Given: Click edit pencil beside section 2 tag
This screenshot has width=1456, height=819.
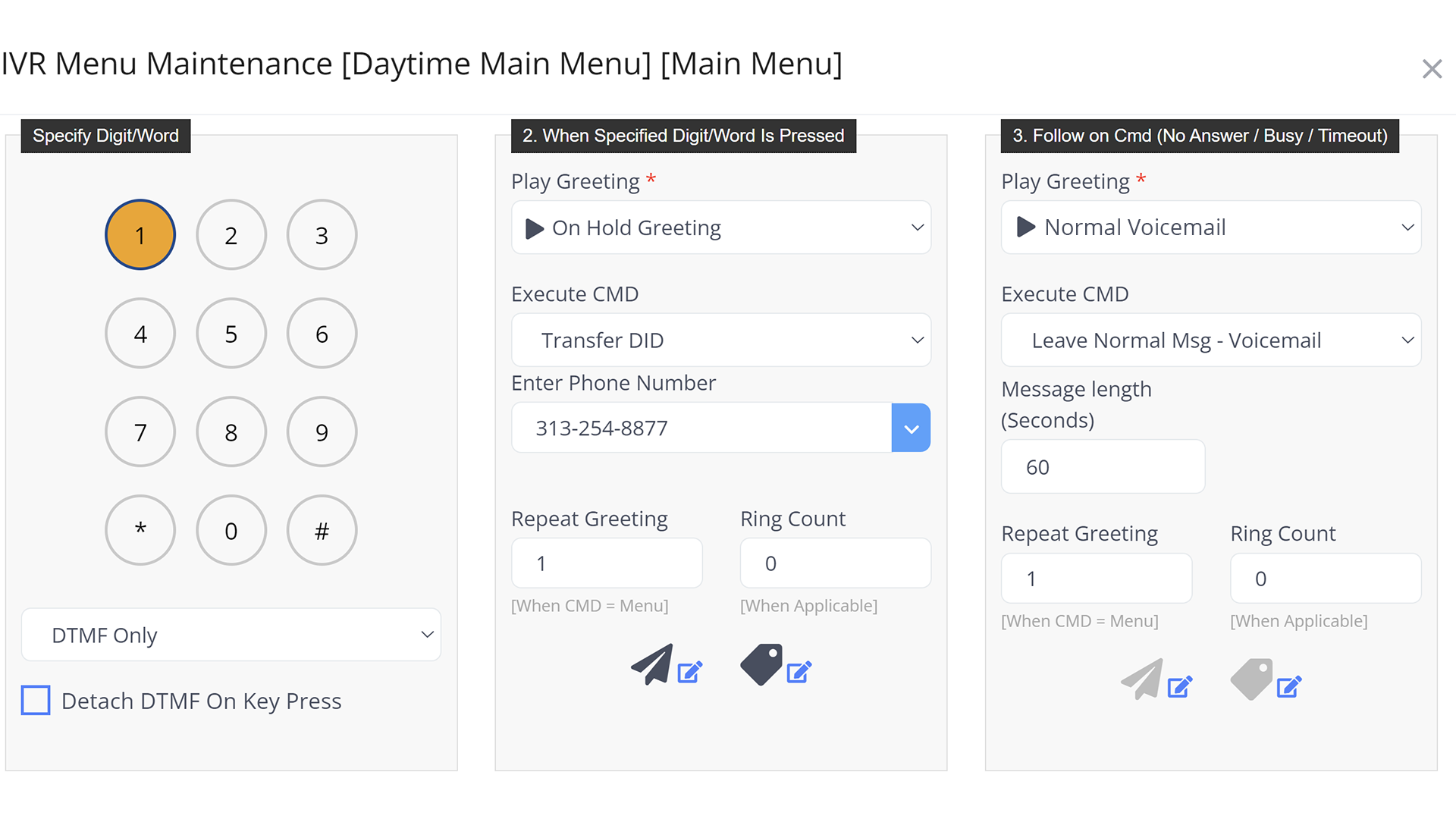Looking at the screenshot, I should 799,672.
